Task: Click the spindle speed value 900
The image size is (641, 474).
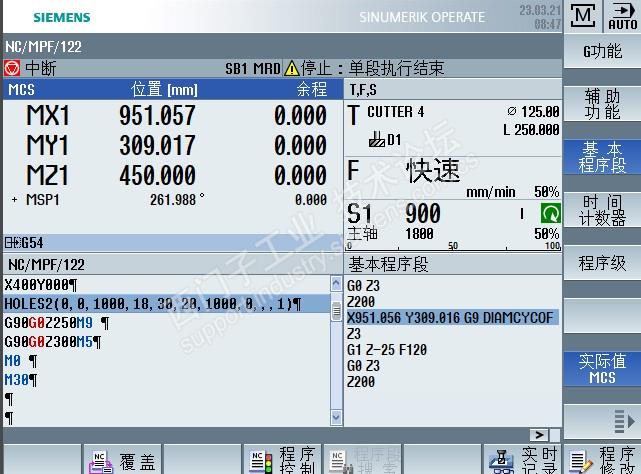Action: point(423,213)
